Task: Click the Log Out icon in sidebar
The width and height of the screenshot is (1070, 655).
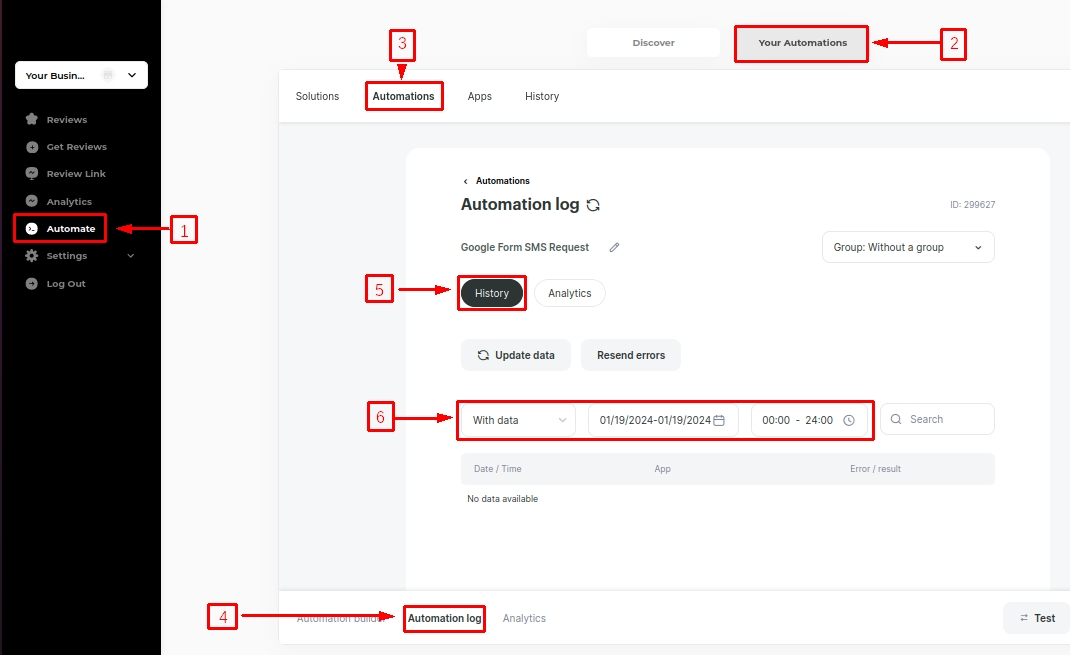Action: 32,284
